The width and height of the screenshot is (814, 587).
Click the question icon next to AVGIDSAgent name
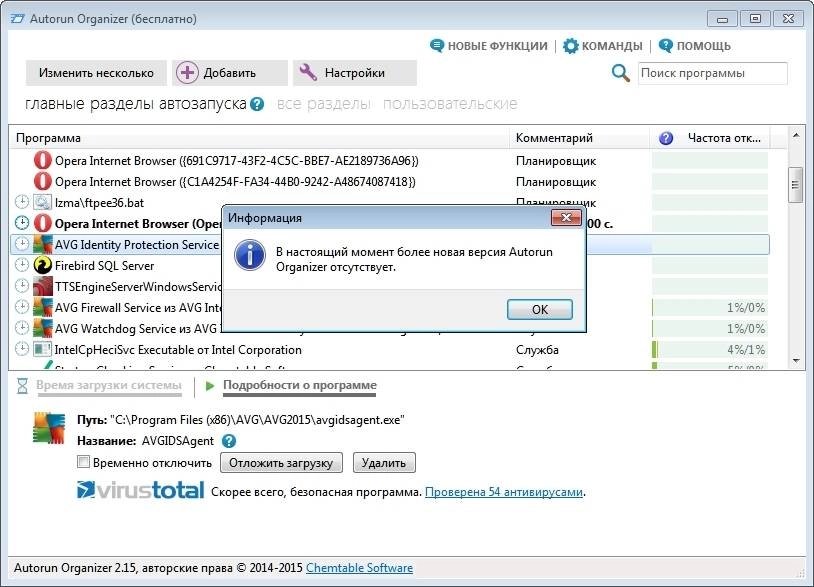click(228, 441)
